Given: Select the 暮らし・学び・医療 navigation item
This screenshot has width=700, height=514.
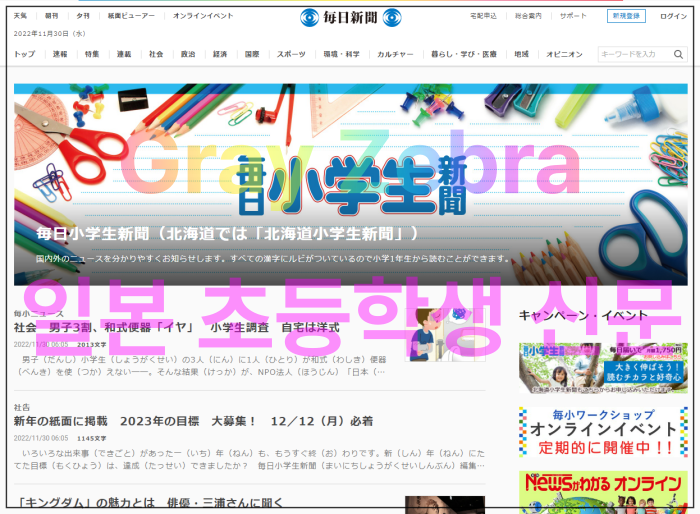Looking at the screenshot, I should pyautogui.click(x=464, y=54).
